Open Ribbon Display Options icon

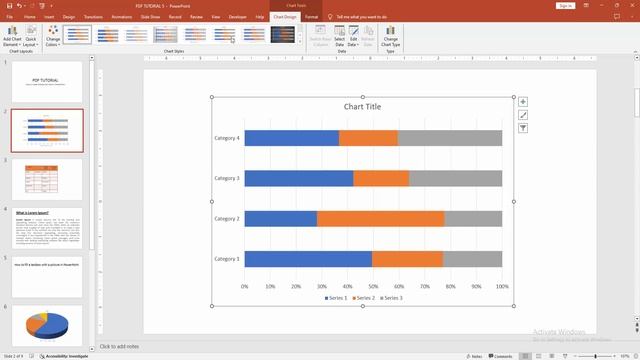(586, 6)
